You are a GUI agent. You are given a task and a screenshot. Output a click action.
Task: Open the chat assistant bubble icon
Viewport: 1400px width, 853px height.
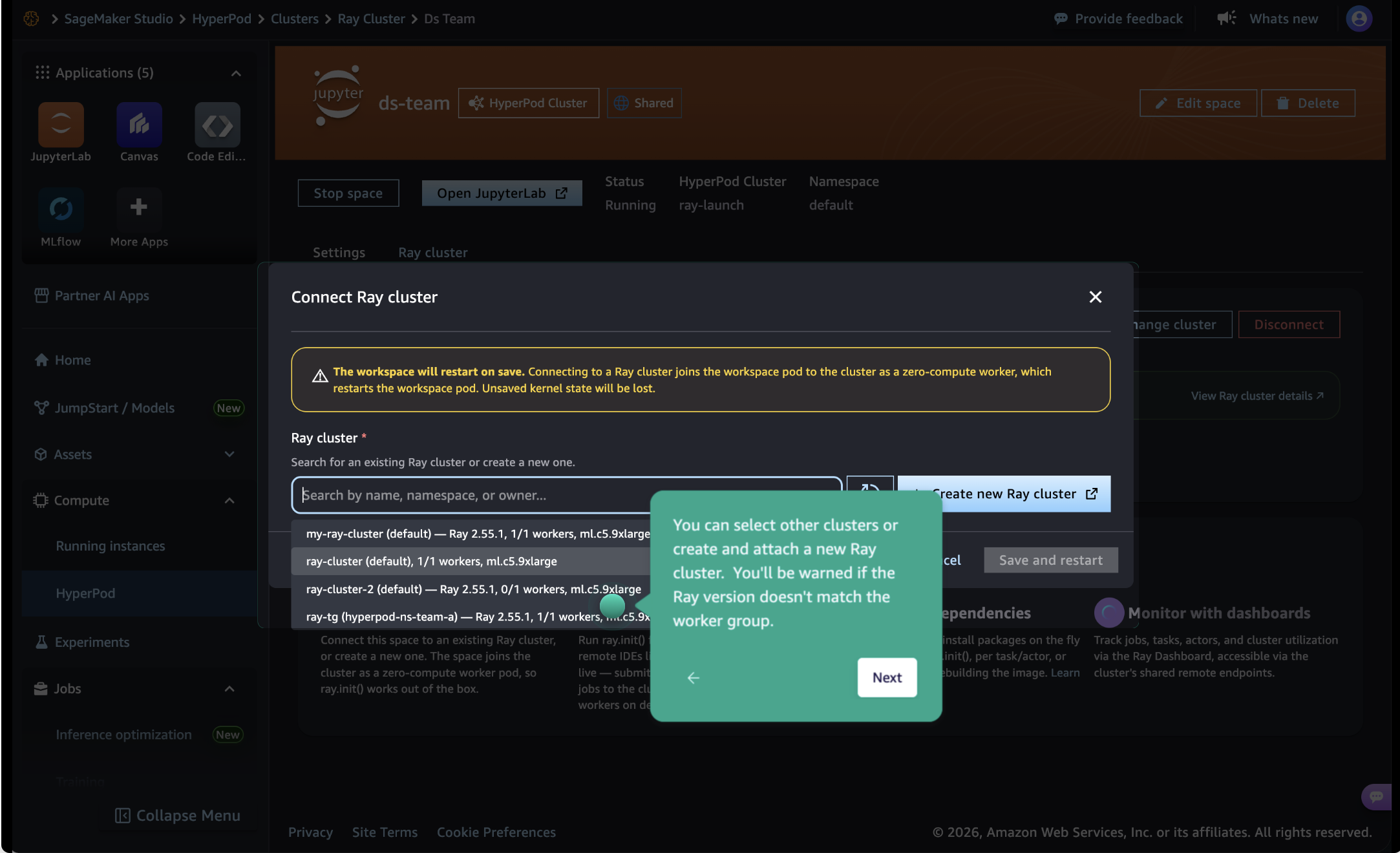pyautogui.click(x=1376, y=797)
